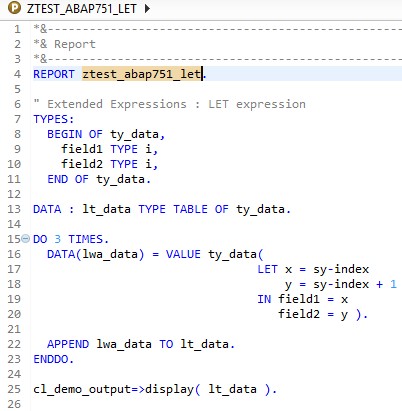Open the breadcrumb arrow after ZTEST_ABAP751_LET

147,8
